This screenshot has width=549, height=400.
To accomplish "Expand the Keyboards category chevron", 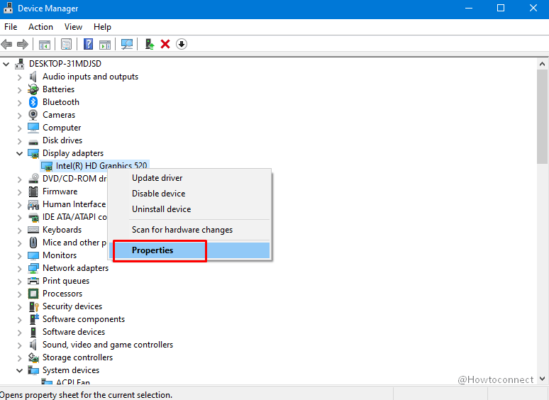I will (20, 230).
